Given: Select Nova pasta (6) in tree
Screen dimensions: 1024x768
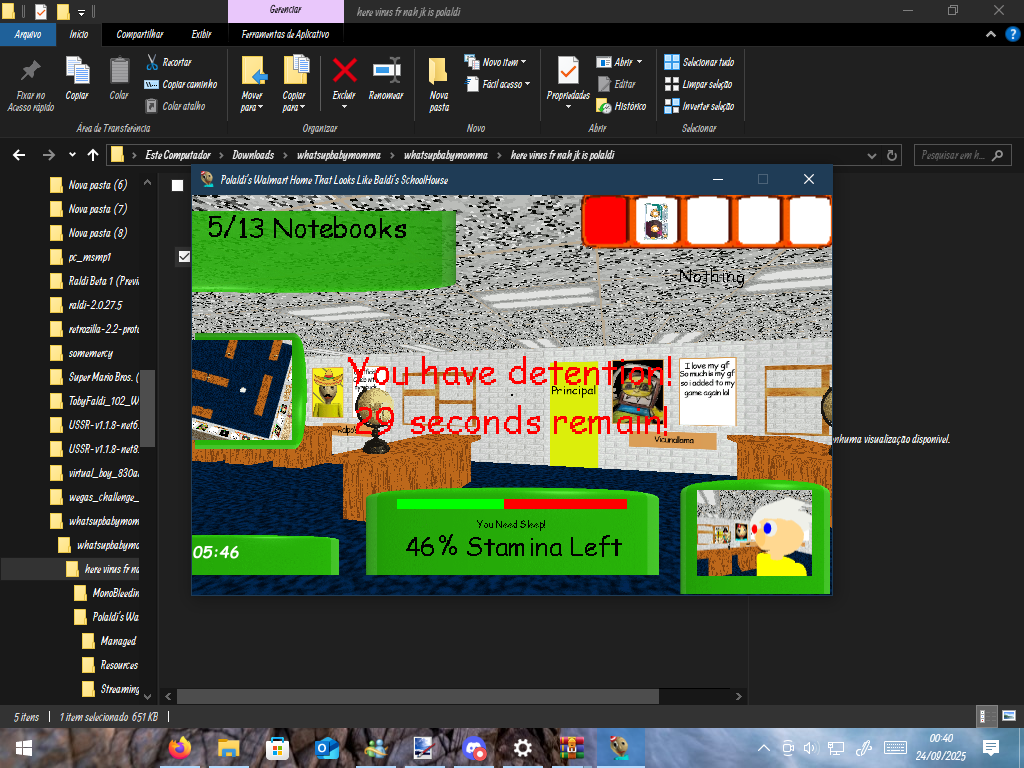Looking at the screenshot, I should (98, 185).
